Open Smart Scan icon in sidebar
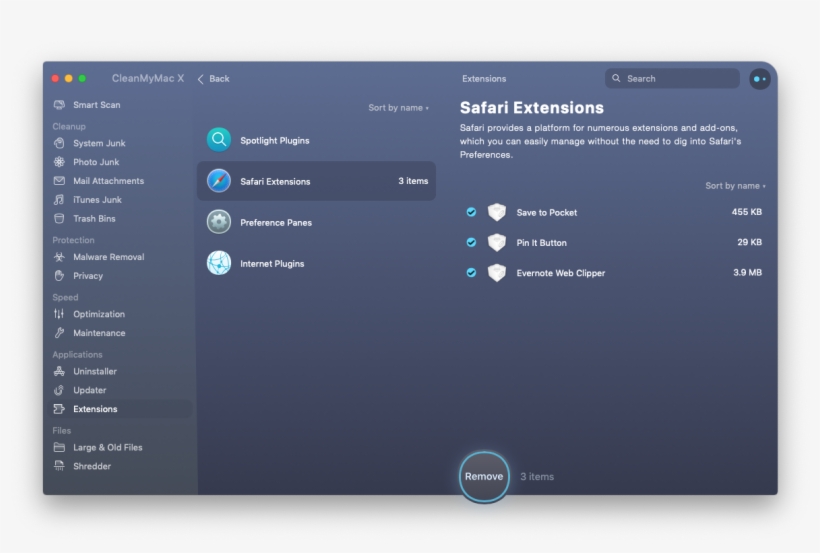820x553 pixels. [x=59, y=105]
